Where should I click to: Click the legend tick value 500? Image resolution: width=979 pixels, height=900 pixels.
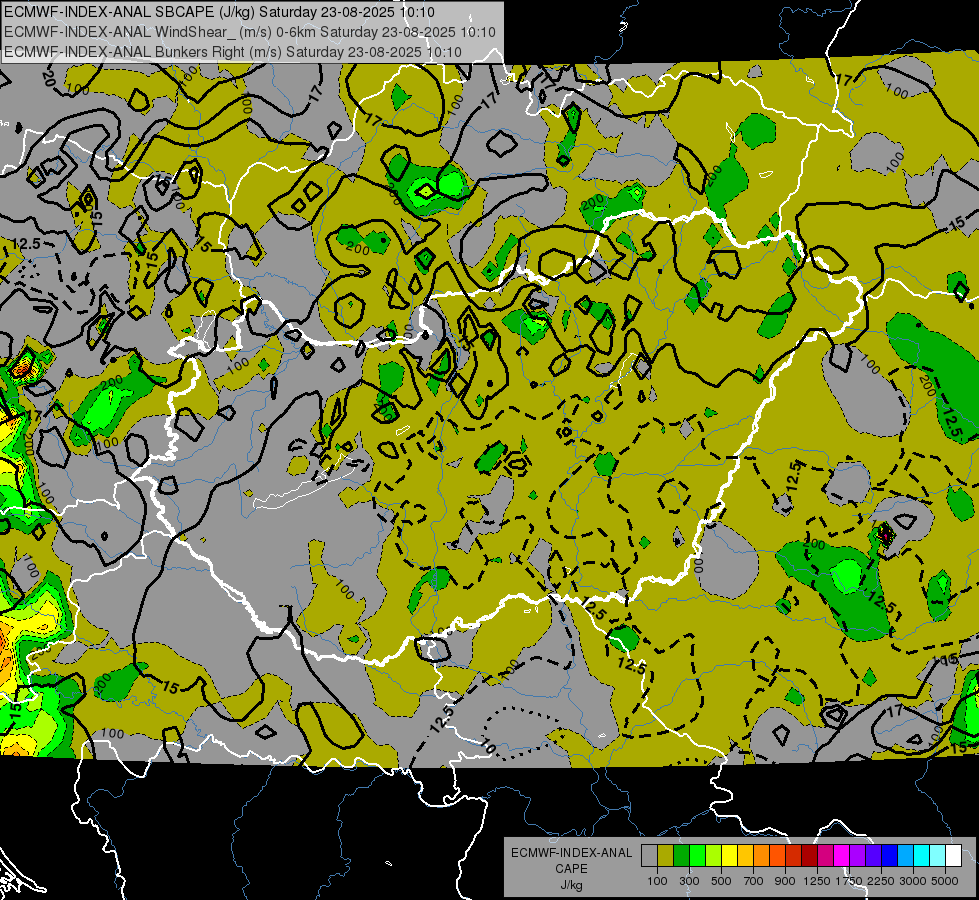tap(721, 881)
